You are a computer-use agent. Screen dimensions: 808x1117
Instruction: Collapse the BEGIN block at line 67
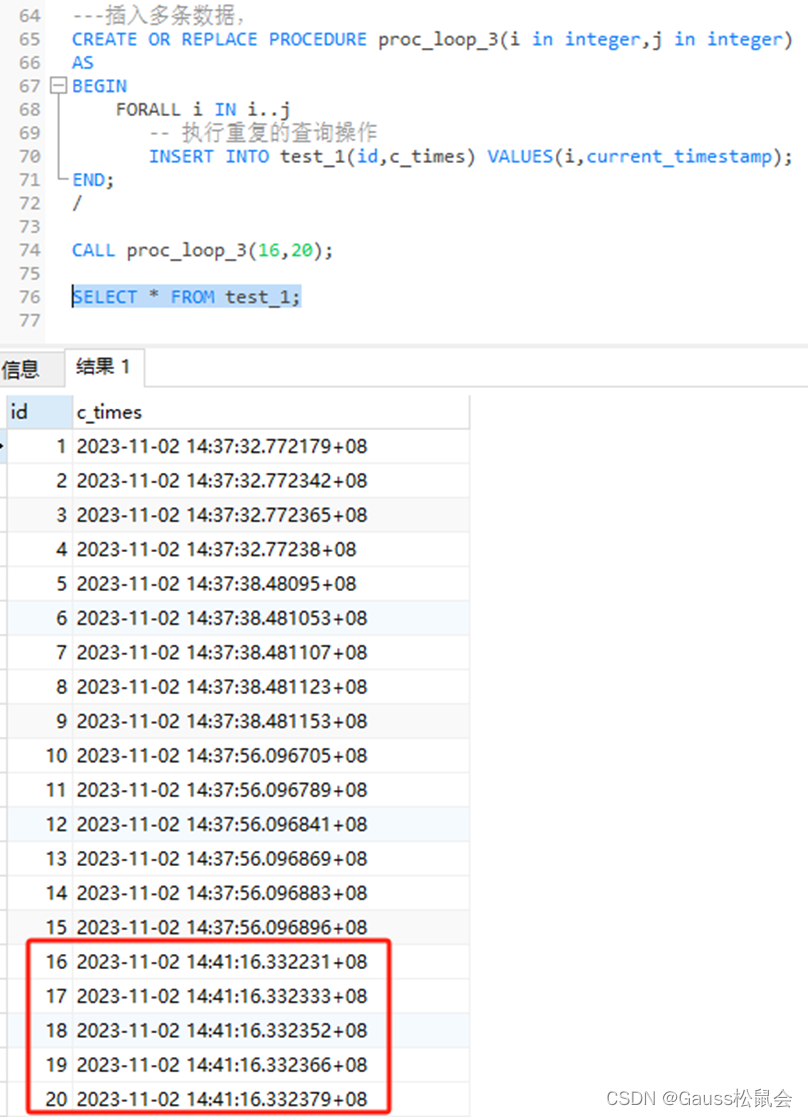coord(57,86)
